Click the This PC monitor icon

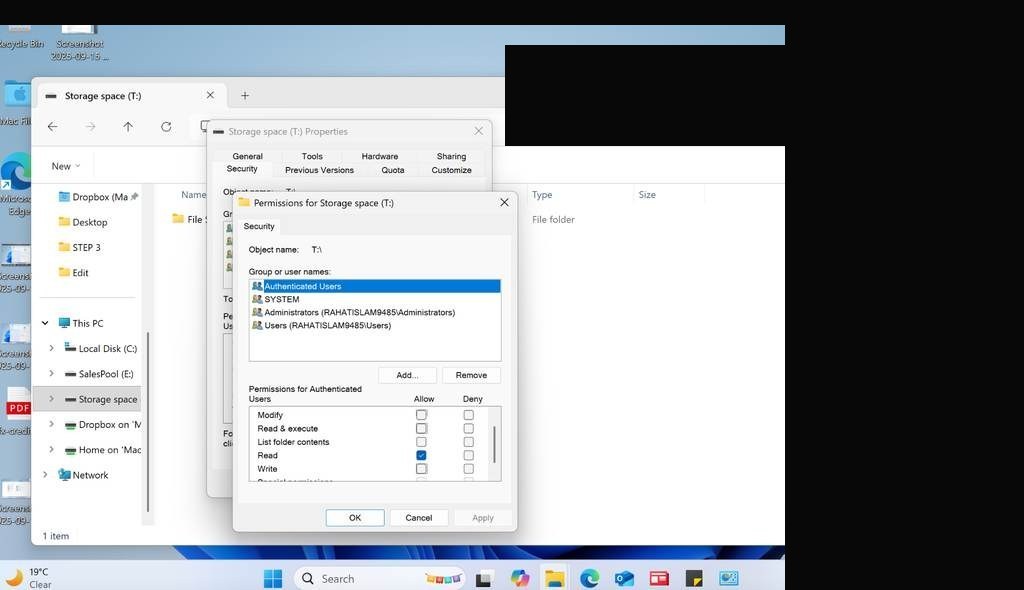(64, 323)
